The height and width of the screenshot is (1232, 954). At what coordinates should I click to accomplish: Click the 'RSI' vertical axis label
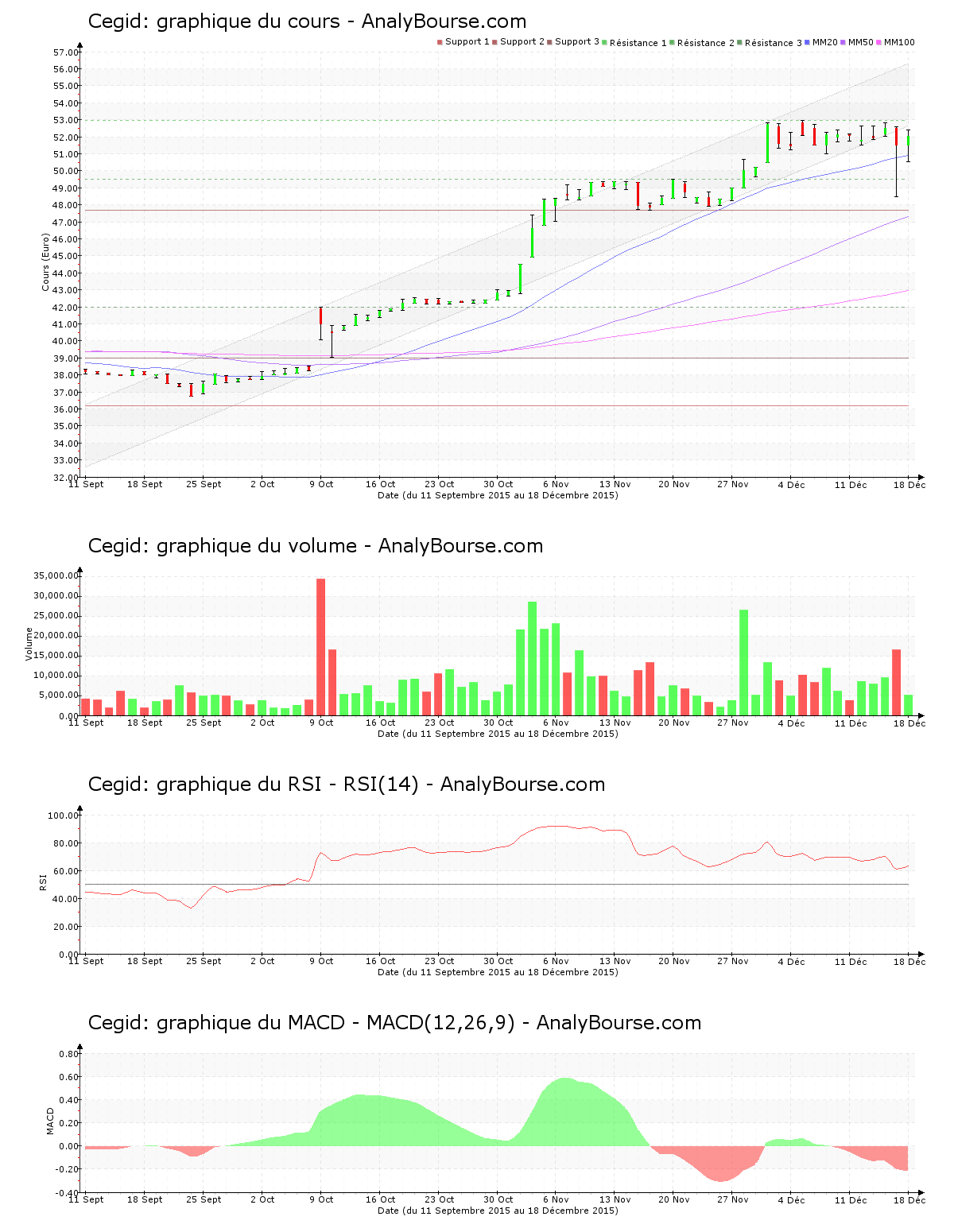[x=42, y=881]
